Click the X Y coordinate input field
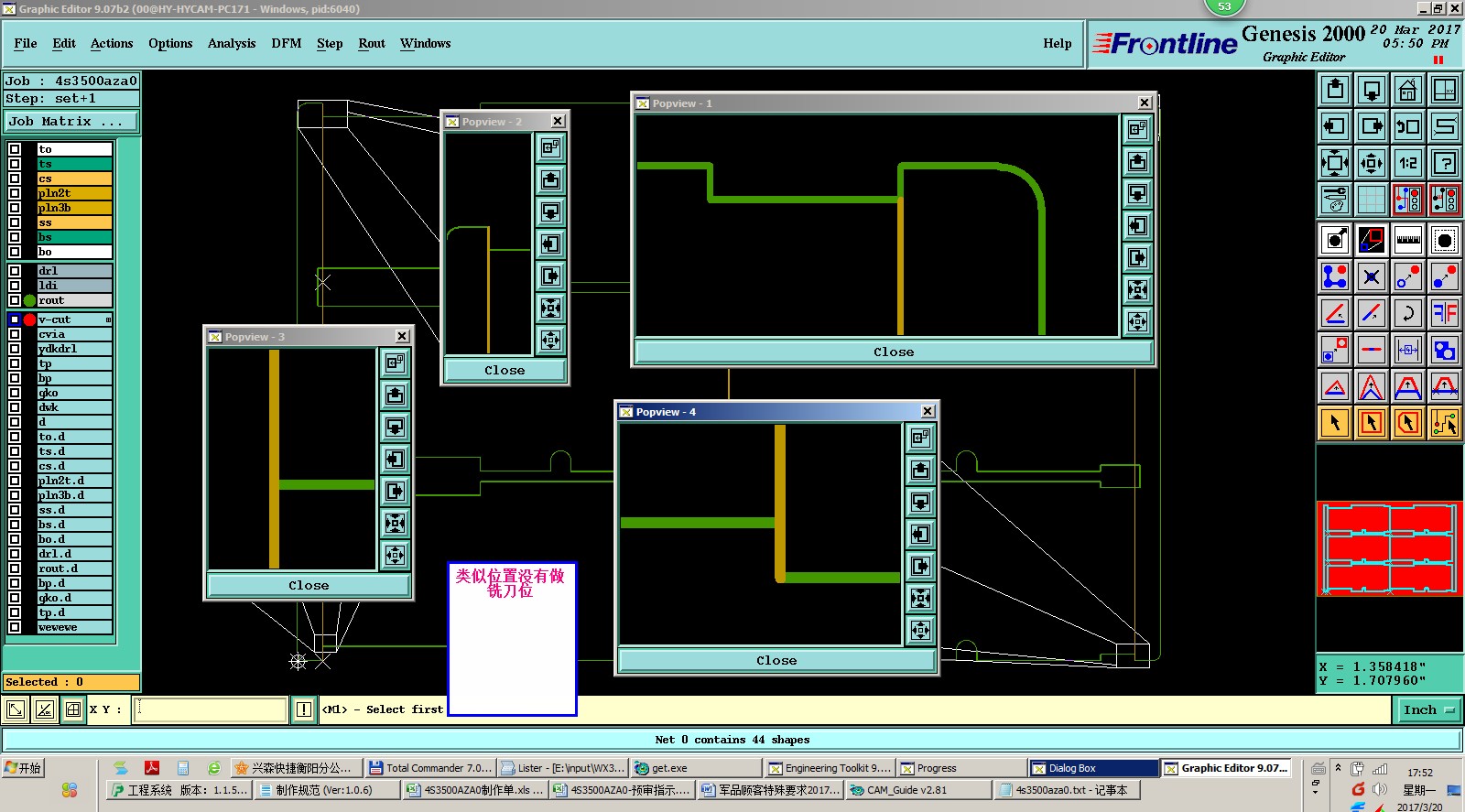The image size is (1465, 812). coord(211,709)
